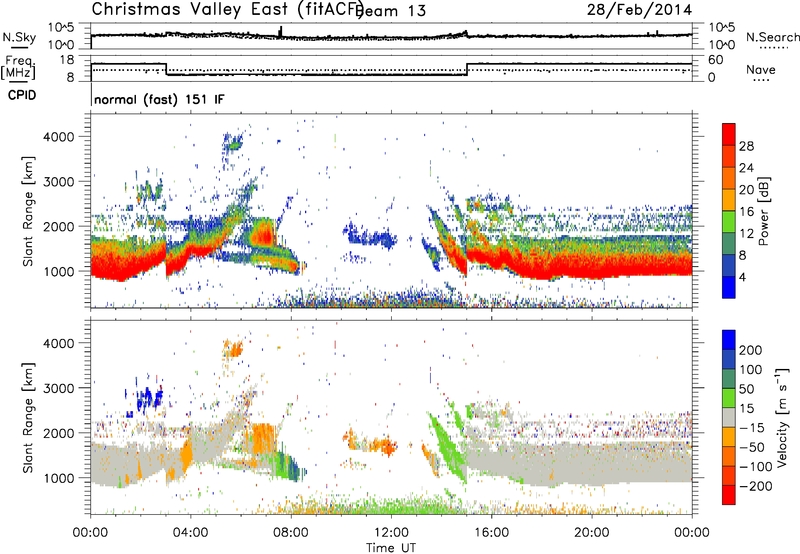This screenshot has width=800, height=554.
Task: Click the '60' tick on the Nave axis
Action: point(716,60)
